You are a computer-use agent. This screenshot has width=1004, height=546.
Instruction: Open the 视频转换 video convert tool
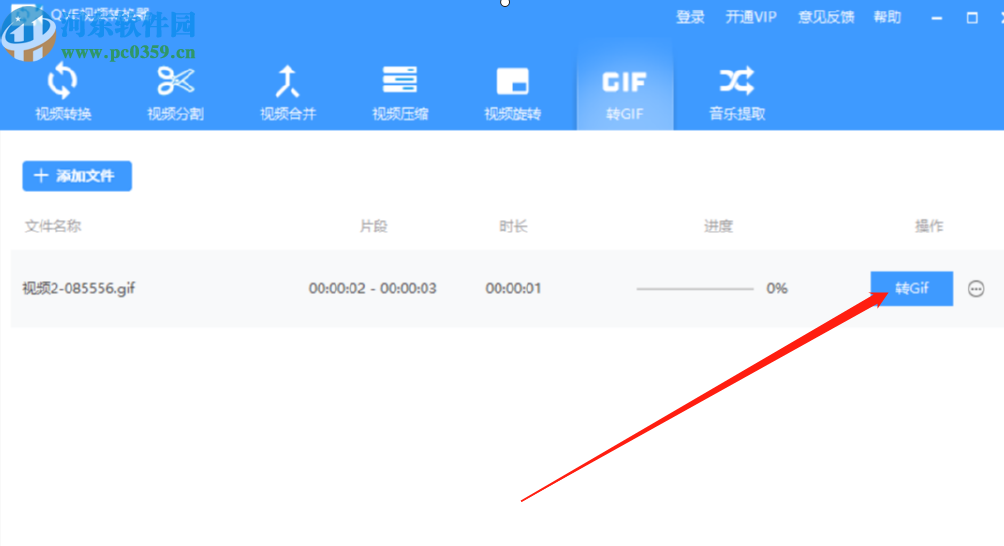(63, 92)
